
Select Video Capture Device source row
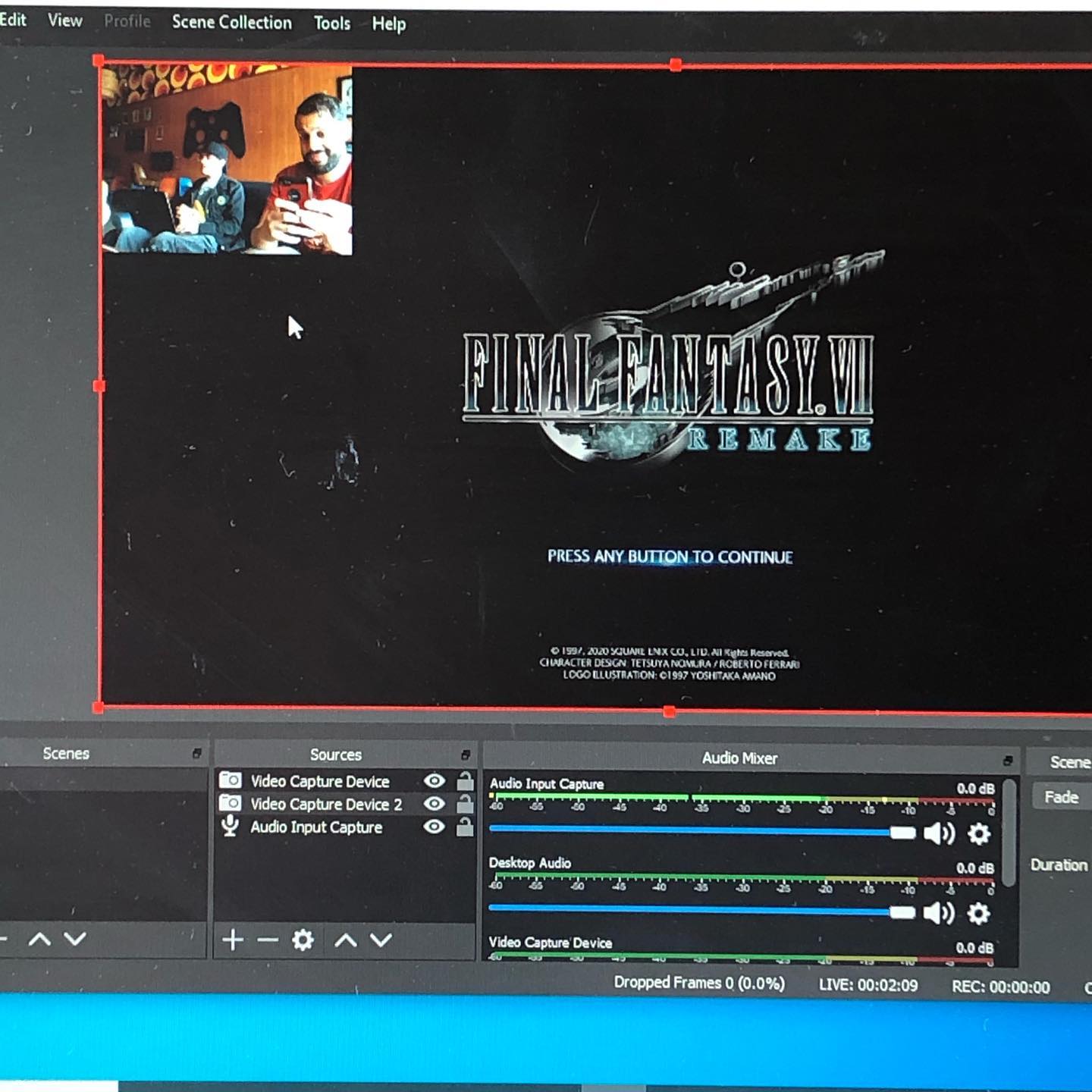tap(346, 781)
